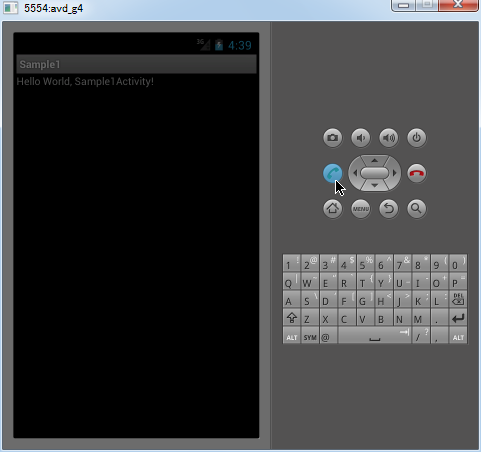Click the Search magnifier button
The height and width of the screenshot is (452, 481).
point(417,209)
